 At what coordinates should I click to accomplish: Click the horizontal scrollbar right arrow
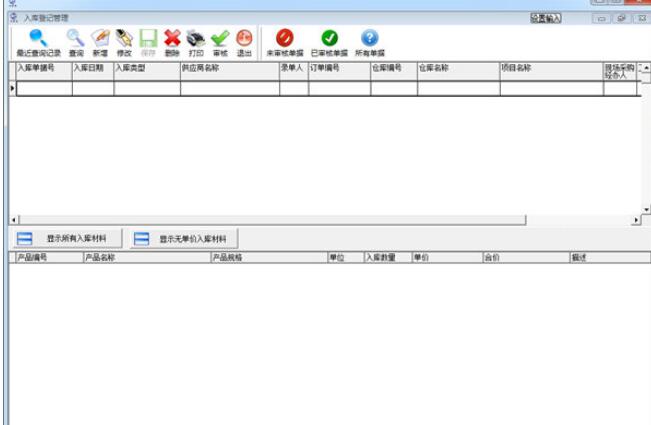(x=636, y=220)
